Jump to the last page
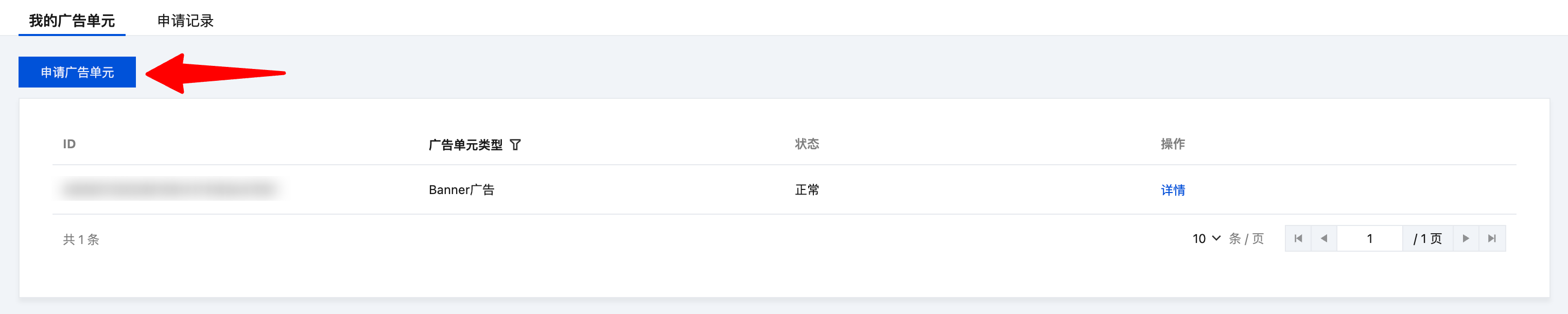This screenshot has width=1568, height=314. click(x=1491, y=238)
